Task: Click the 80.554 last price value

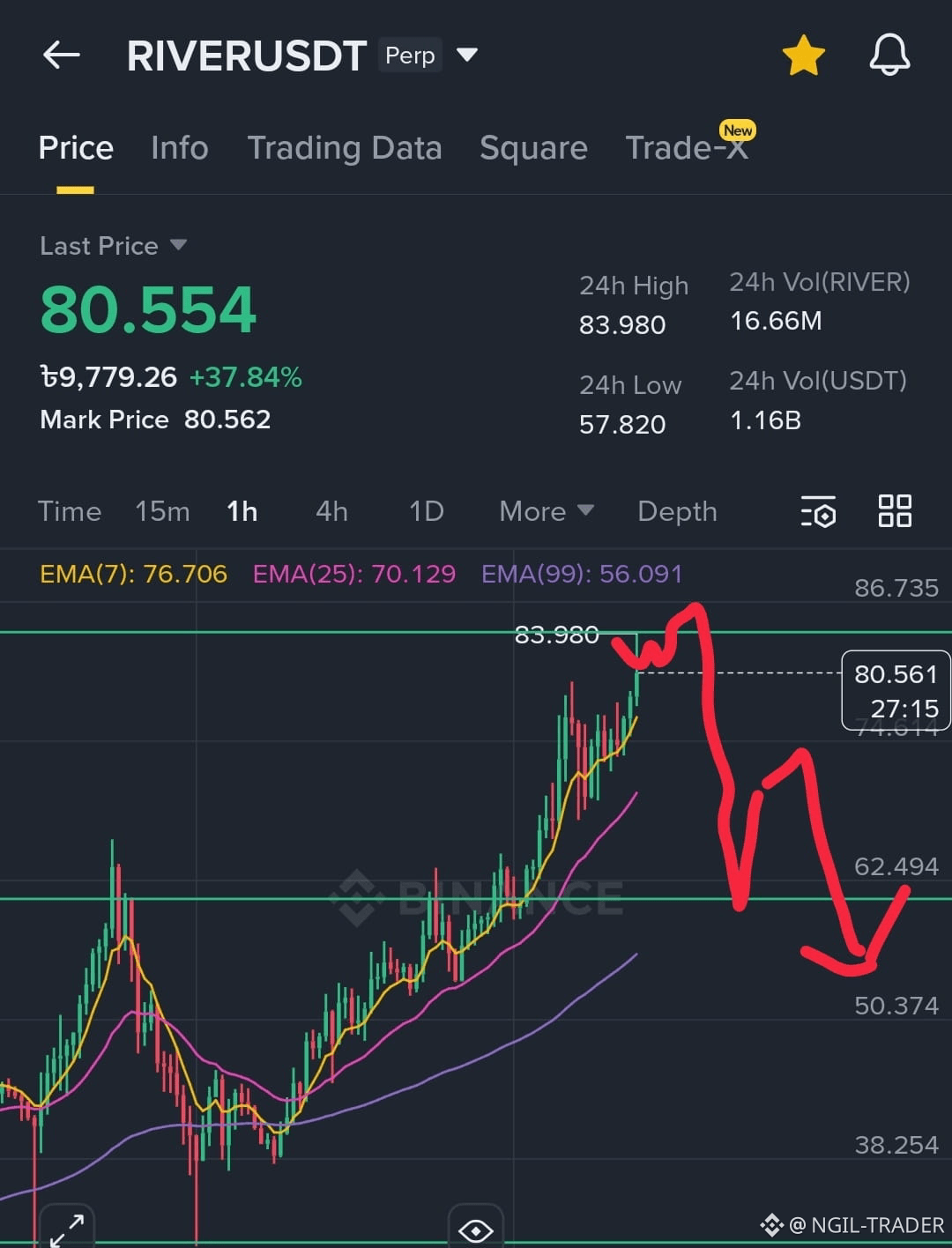Action: point(148,310)
